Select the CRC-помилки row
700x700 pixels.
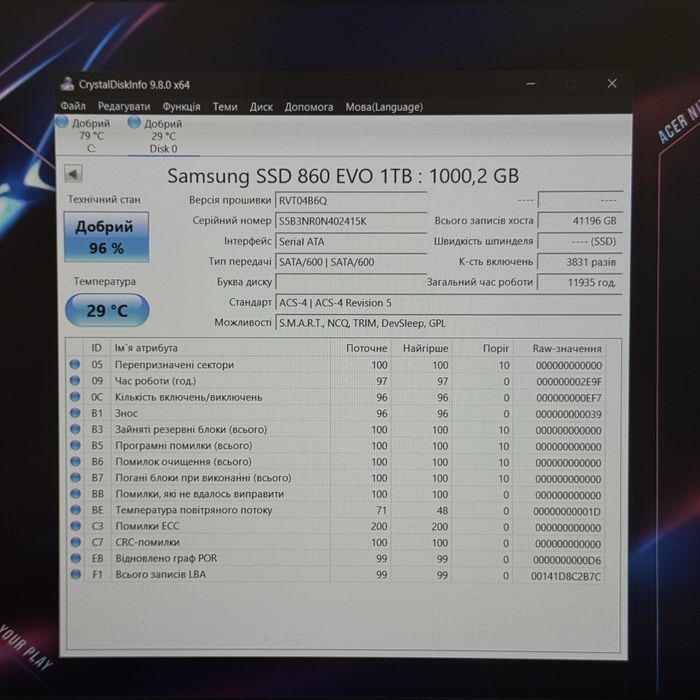click(336, 542)
